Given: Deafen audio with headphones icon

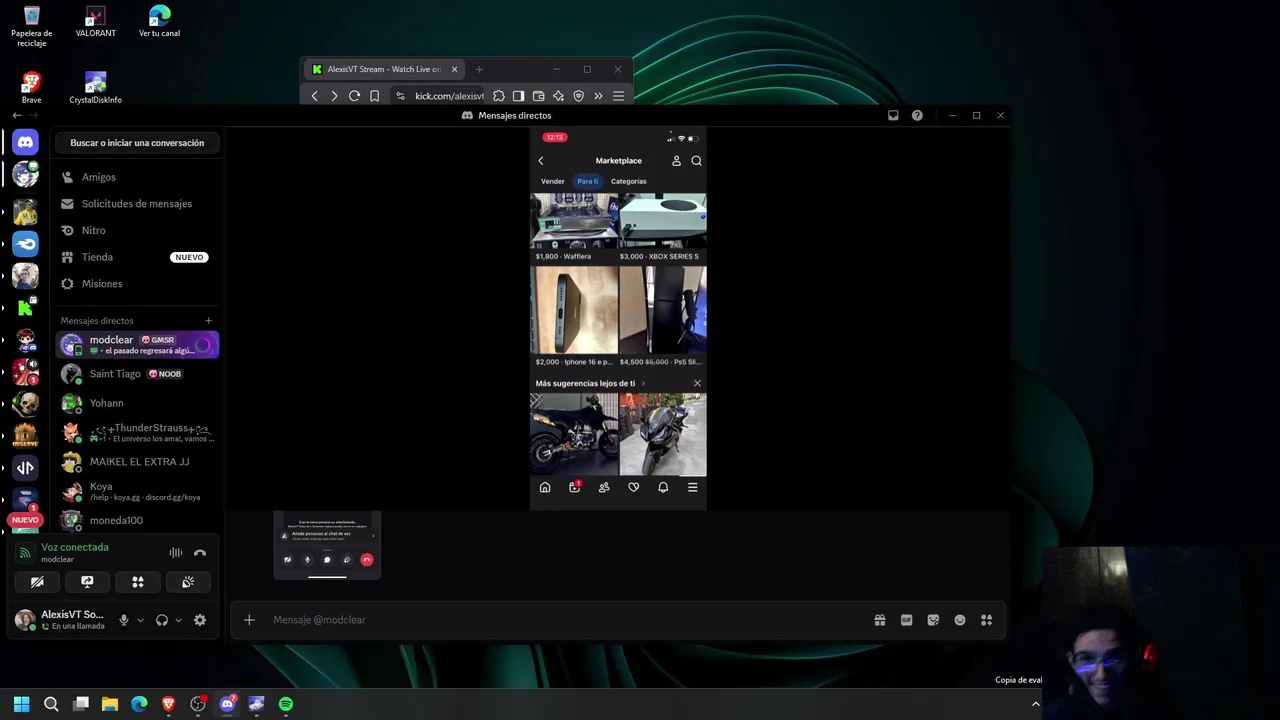Looking at the screenshot, I should (x=162, y=620).
